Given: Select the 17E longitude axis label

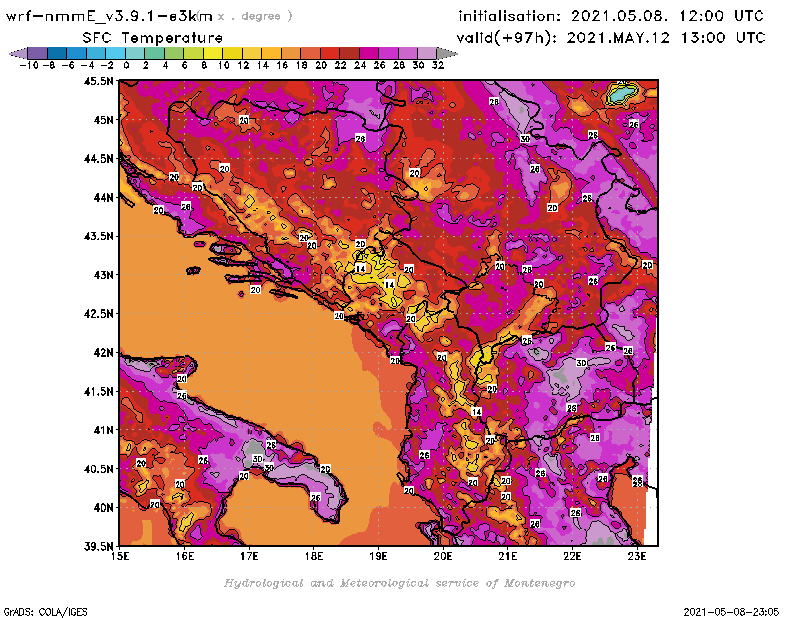Looking at the screenshot, I should [x=249, y=556].
